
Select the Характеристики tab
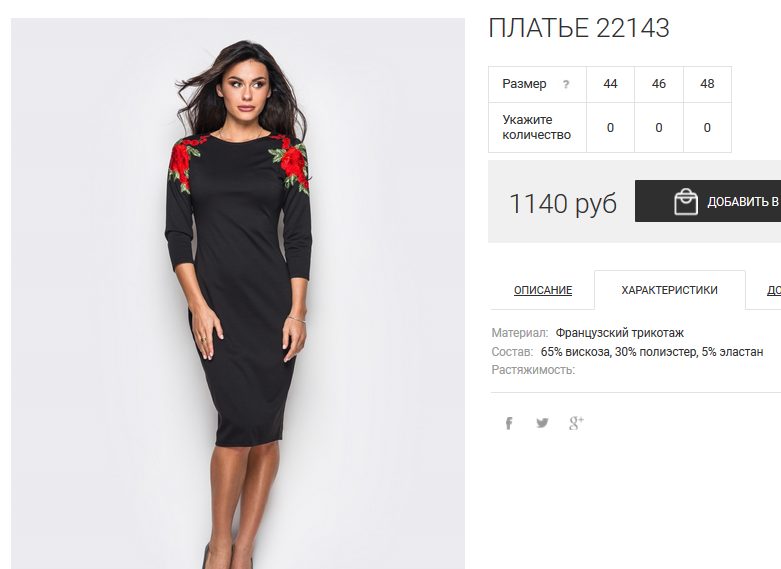(x=669, y=290)
